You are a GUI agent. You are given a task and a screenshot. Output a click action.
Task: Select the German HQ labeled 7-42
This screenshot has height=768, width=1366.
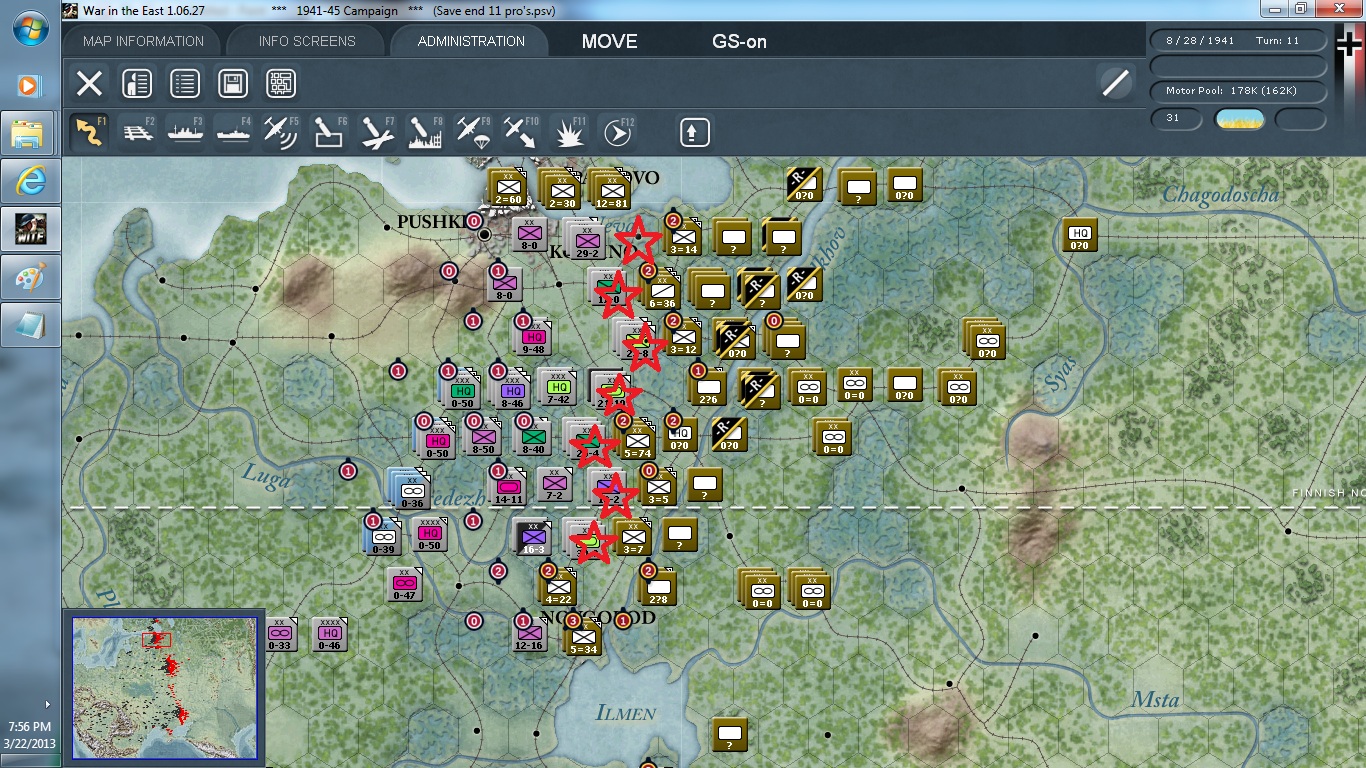click(x=559, y=387)
